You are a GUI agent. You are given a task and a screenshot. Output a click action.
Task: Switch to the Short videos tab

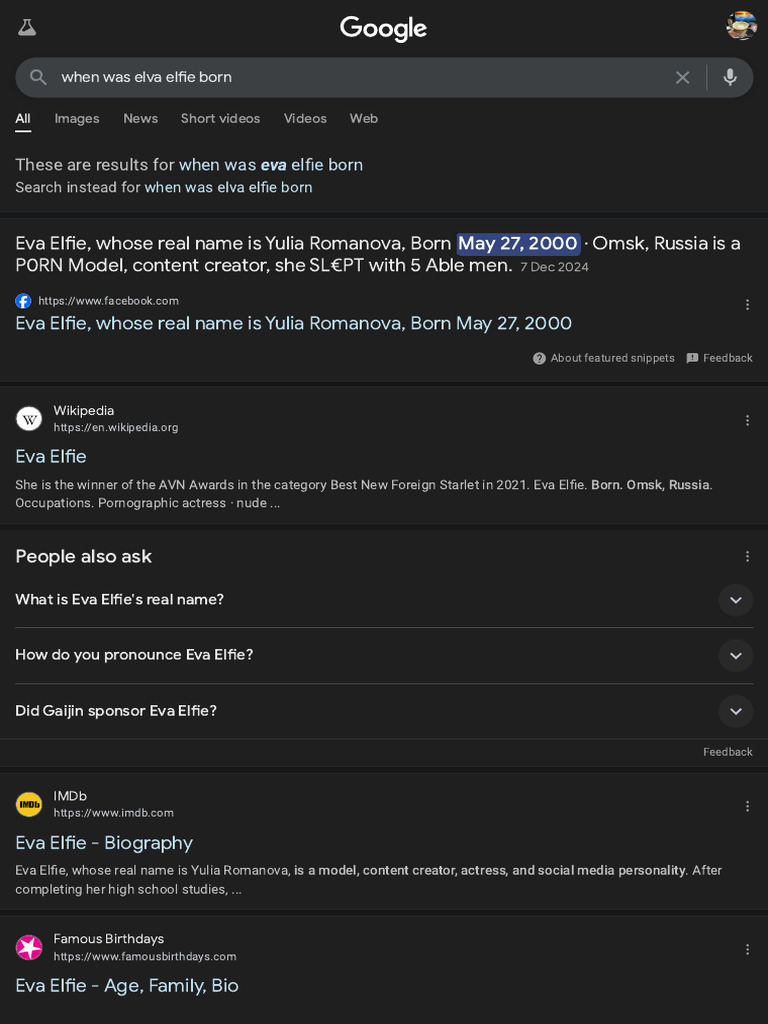(x=220, y=118)
